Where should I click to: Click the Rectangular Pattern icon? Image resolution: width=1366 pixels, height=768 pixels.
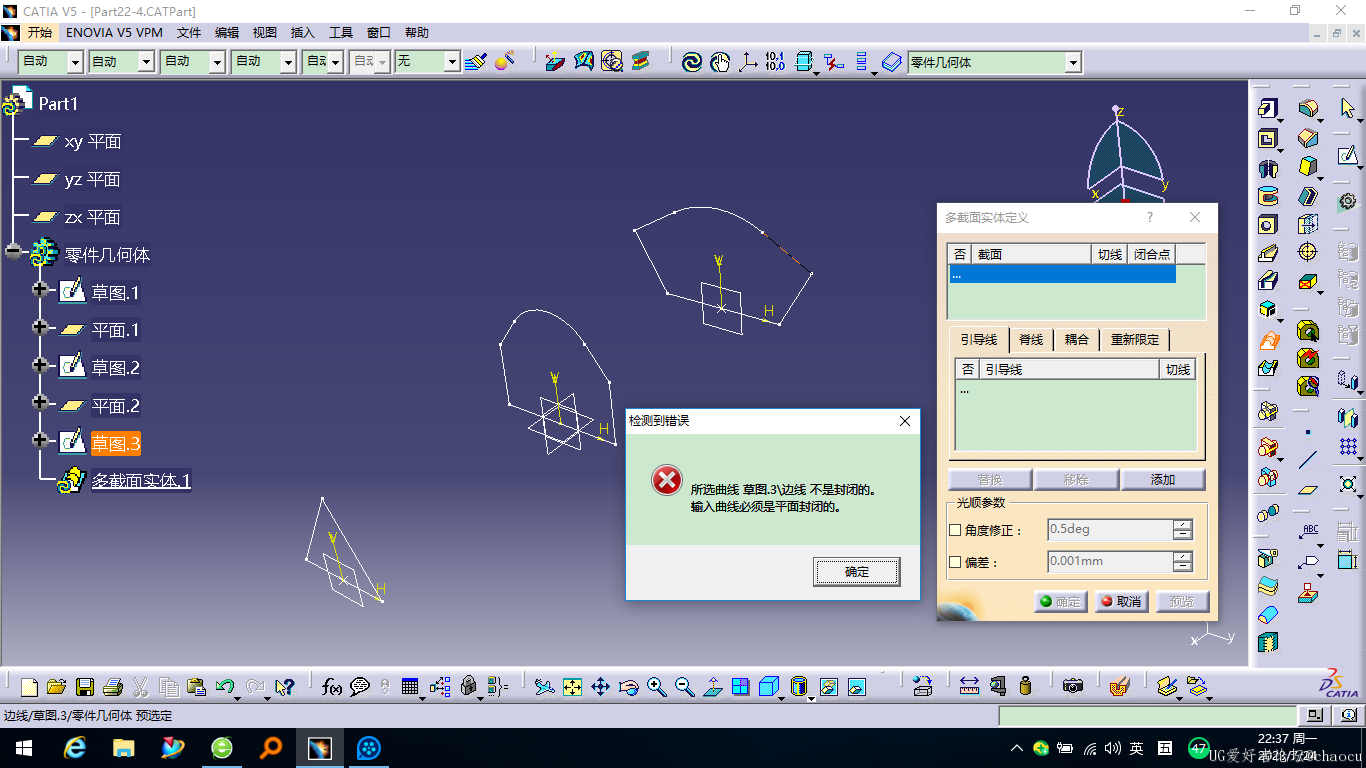coord(1348,446)
